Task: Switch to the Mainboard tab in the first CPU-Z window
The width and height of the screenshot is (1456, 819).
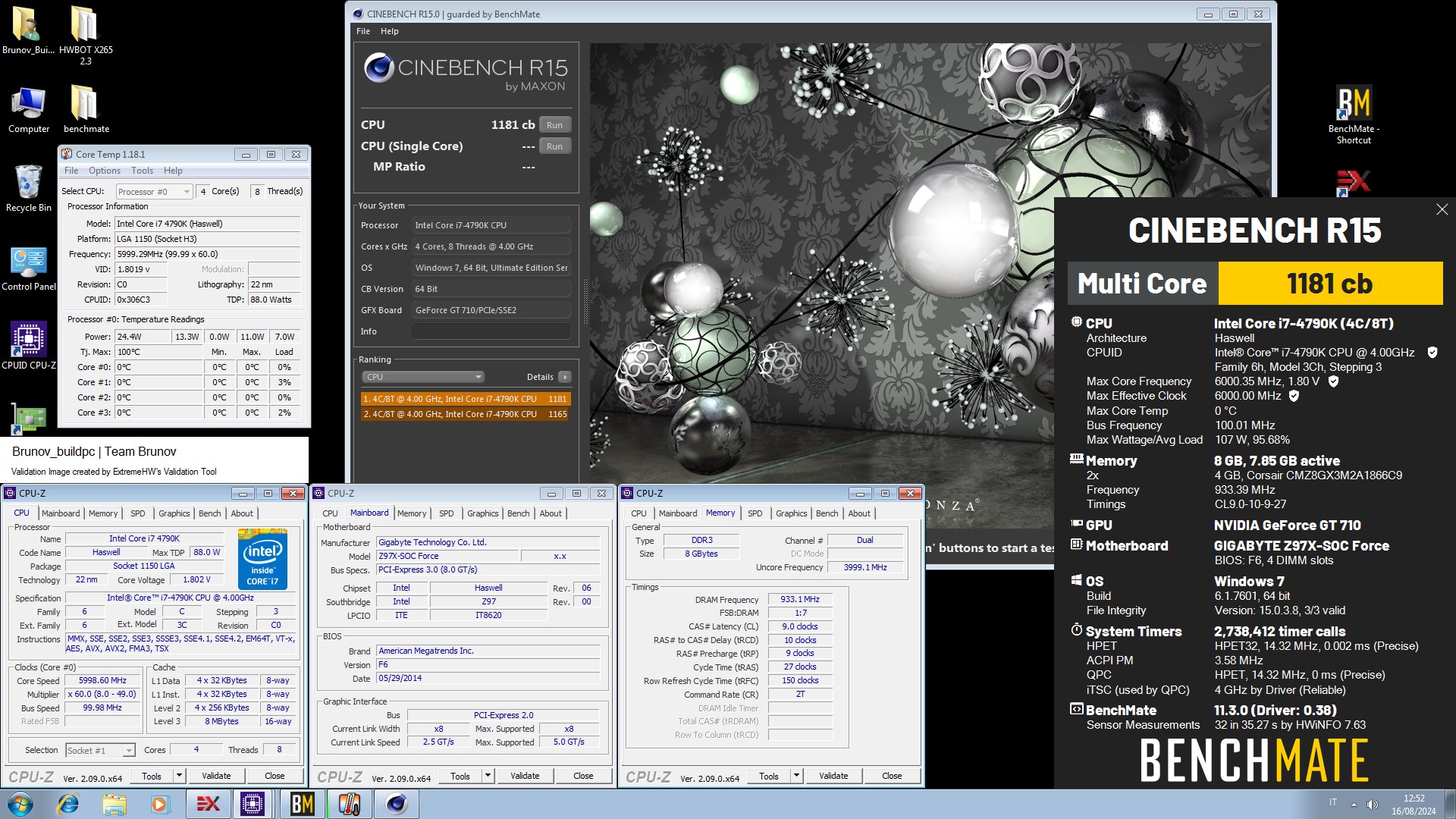Action: 61,513
